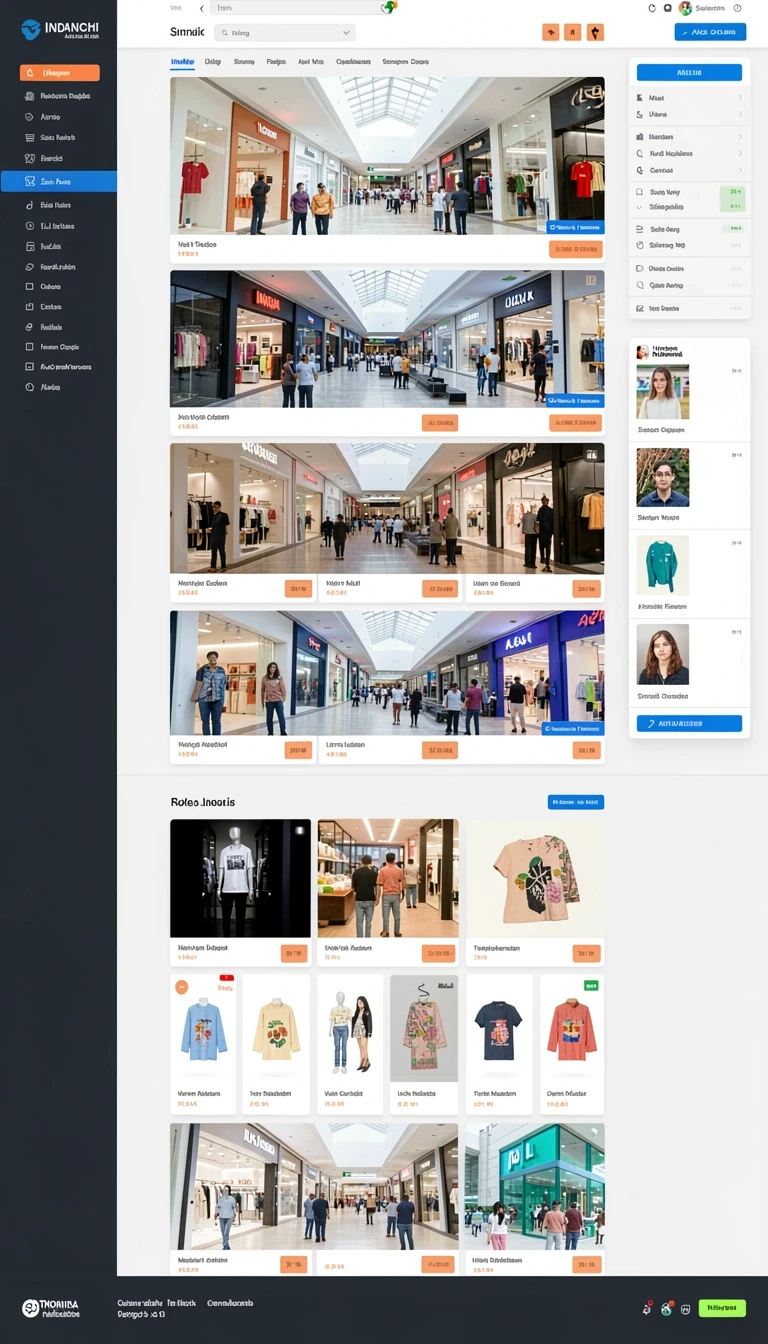The width and height of the screenshot is (768, 1344).
Task: Click the blue button below the right panel photos
Action: (x=689, y=723)
